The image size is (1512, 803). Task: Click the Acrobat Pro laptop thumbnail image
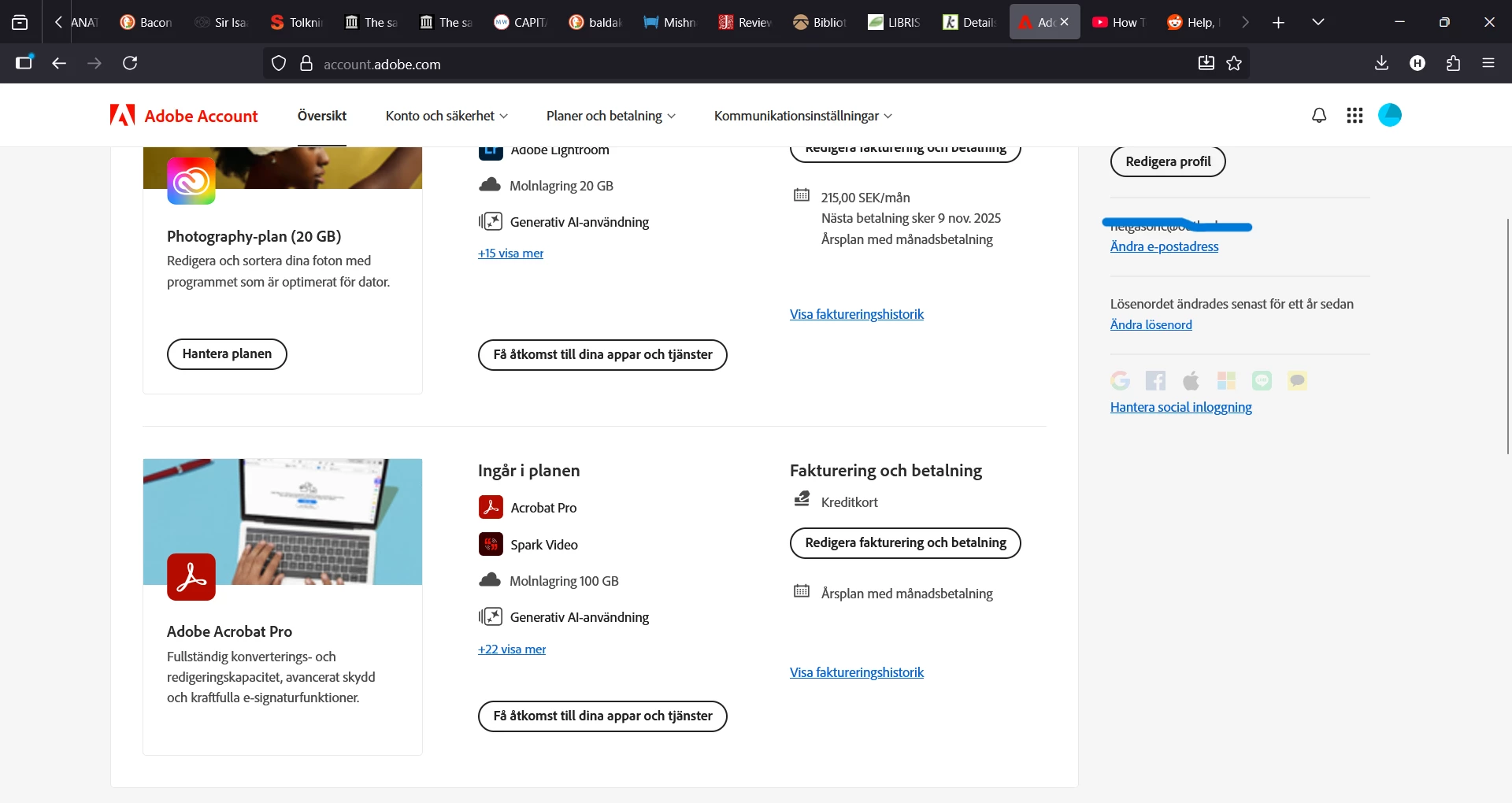pyautogui.click(x=282, y=521)
